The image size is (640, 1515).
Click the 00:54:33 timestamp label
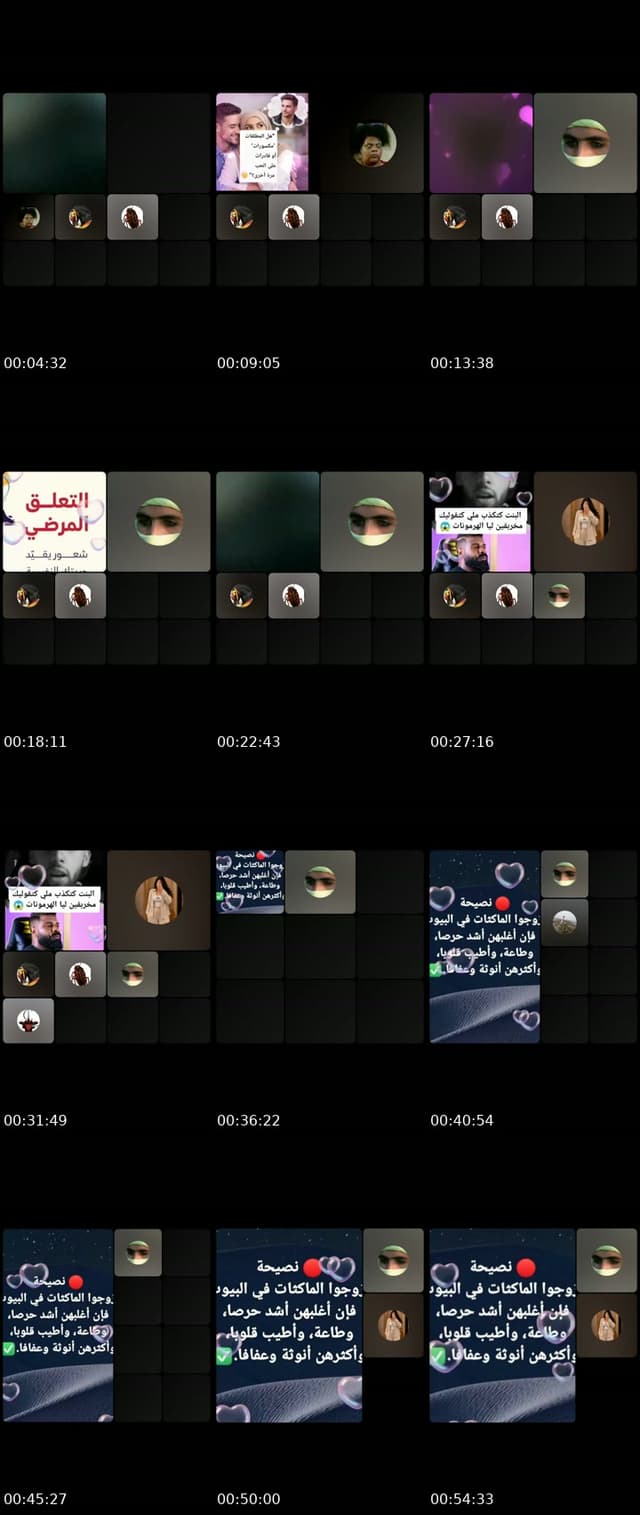[x=462, y=1499]
